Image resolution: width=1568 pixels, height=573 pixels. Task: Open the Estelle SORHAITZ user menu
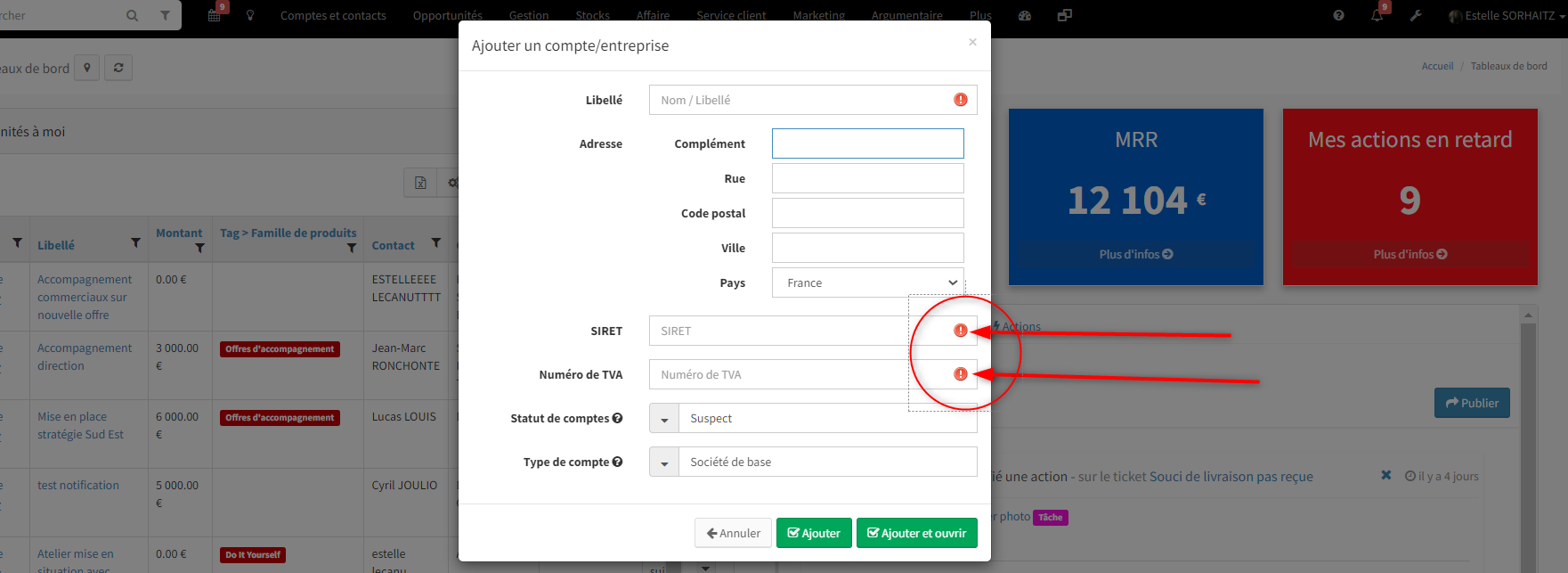click(x=1507, y=15)
